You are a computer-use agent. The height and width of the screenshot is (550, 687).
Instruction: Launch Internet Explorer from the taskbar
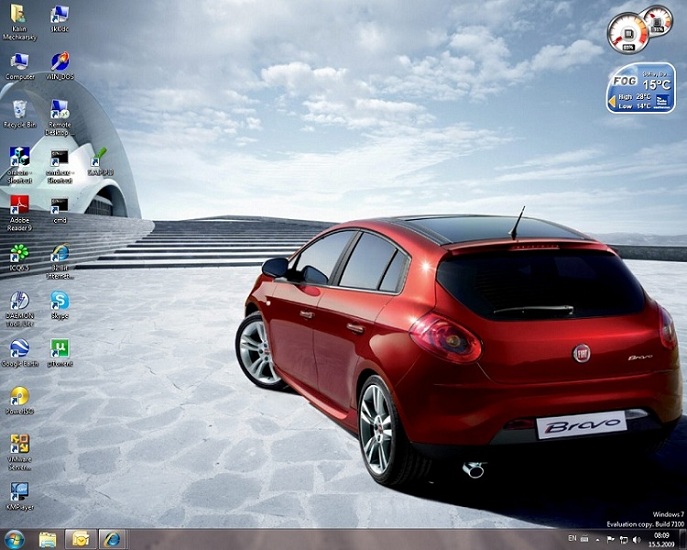click(112, 539)
